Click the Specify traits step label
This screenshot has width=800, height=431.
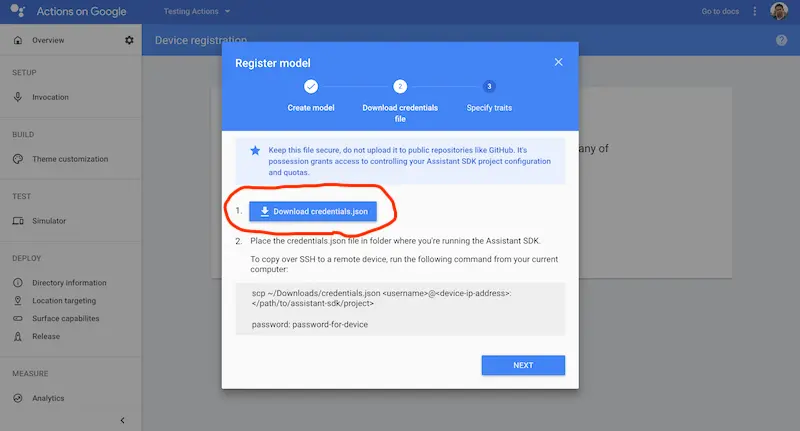[x=489, y=108]
